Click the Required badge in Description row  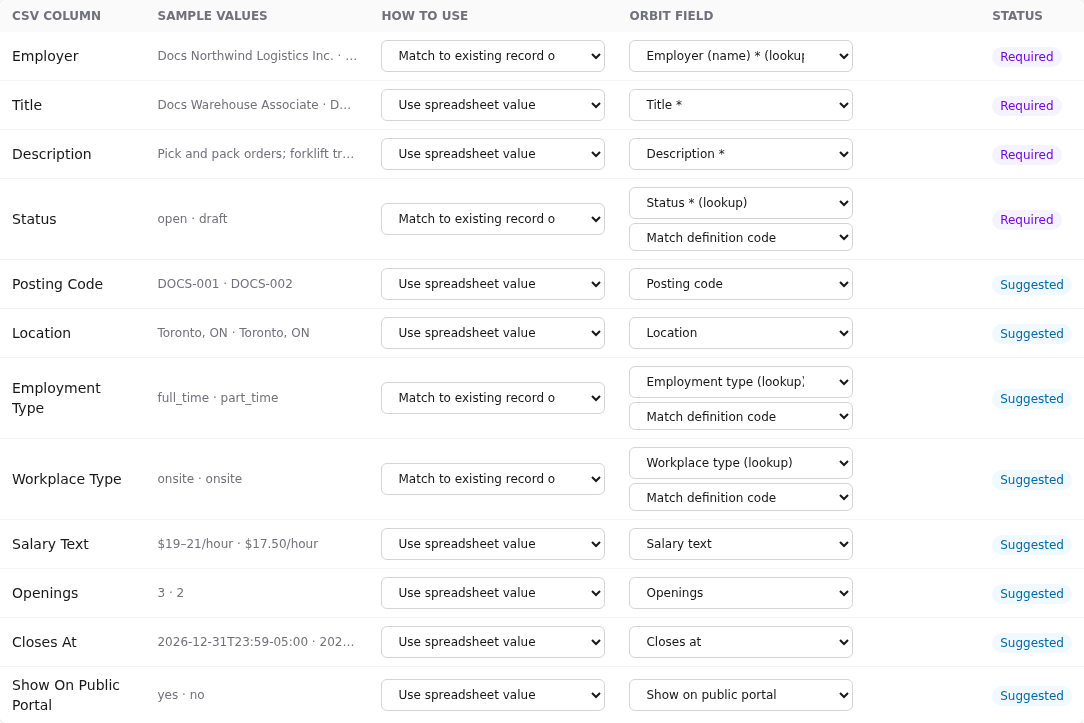[1027, 155]
